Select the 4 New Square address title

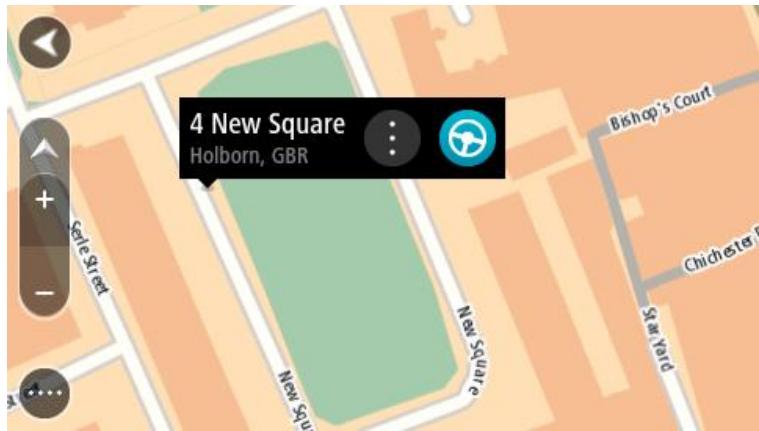(267, 124)
